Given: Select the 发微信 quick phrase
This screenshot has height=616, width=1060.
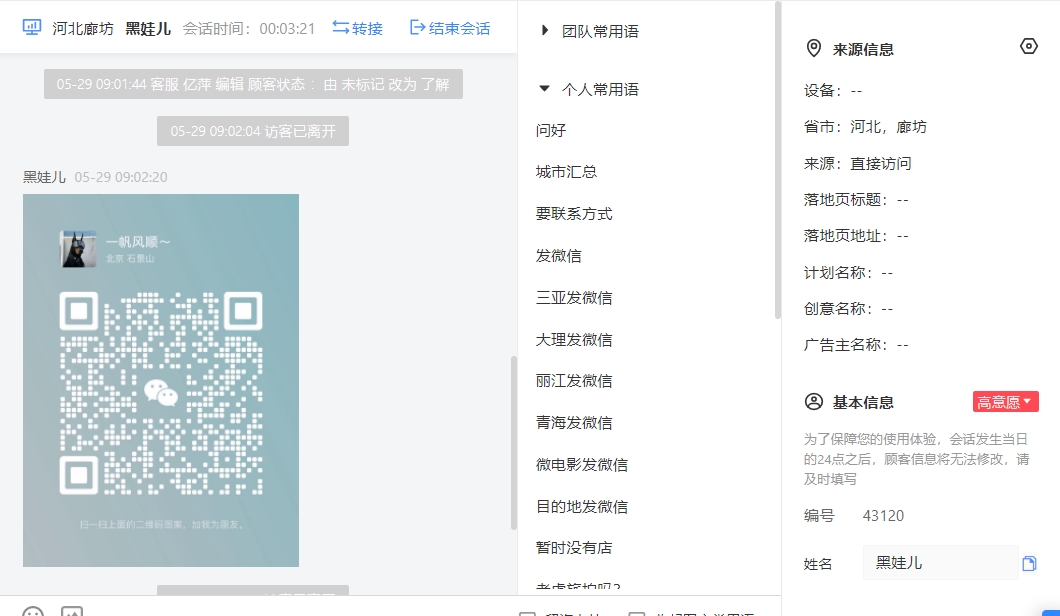Looking at the screenshot, I should pyautogui.click(x=558, y=256).
